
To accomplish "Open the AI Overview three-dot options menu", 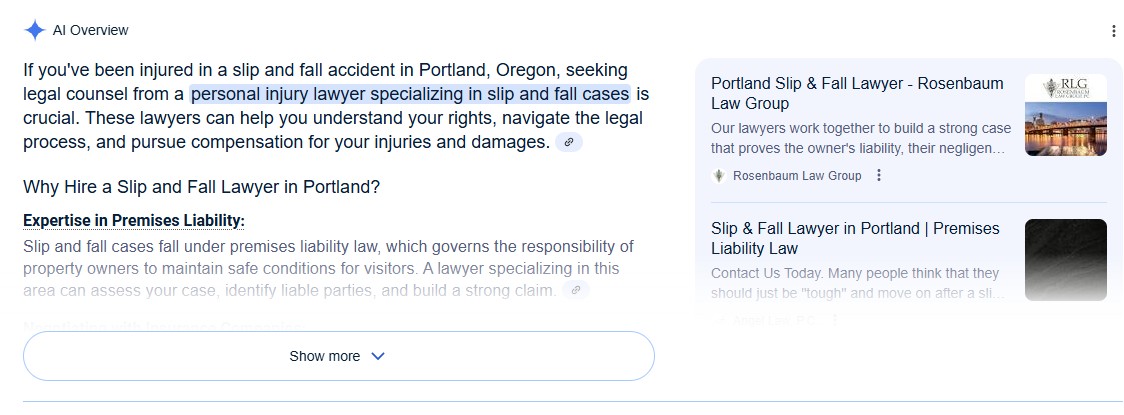I will pos(1113,31).
